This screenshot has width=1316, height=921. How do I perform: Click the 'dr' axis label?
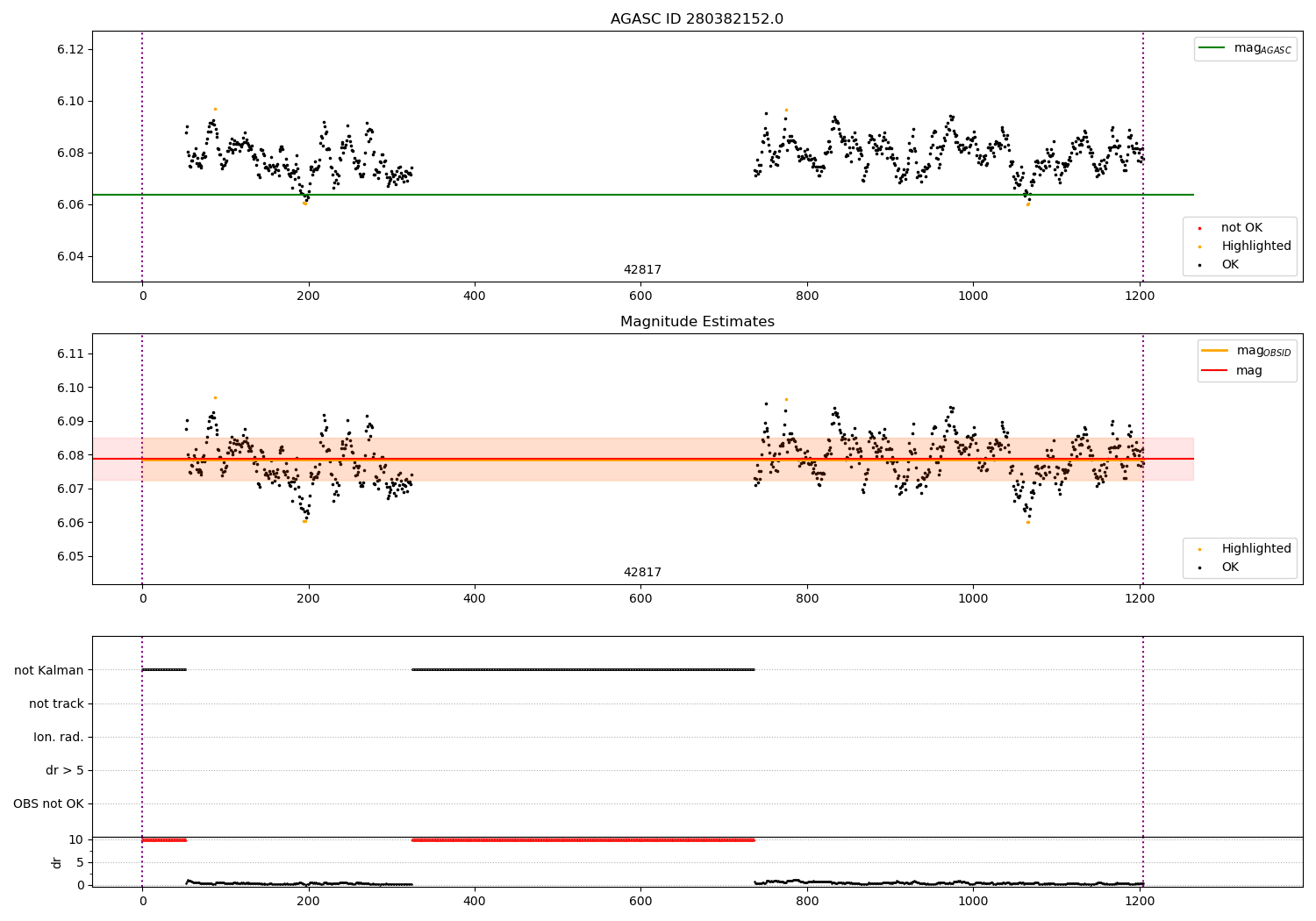[57, 862]
